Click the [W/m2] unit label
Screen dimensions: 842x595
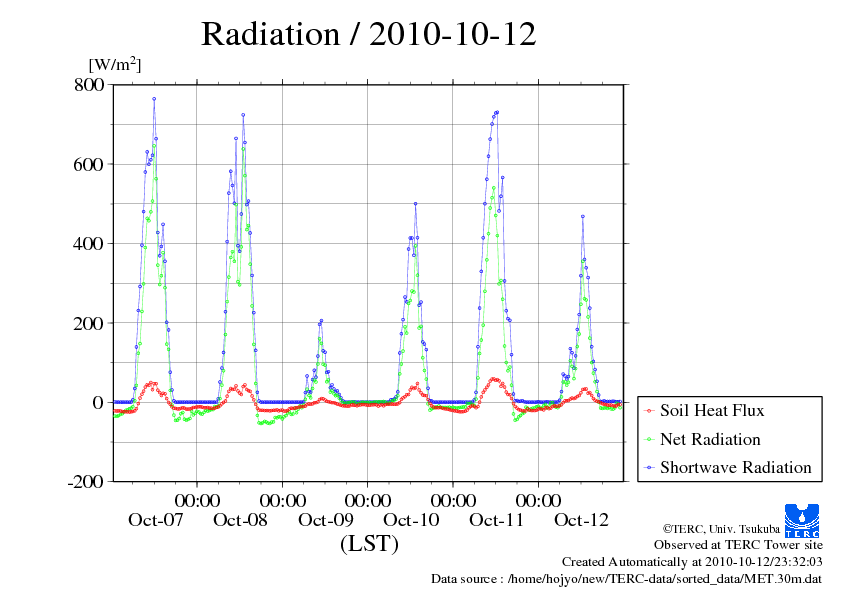(114, 64)
